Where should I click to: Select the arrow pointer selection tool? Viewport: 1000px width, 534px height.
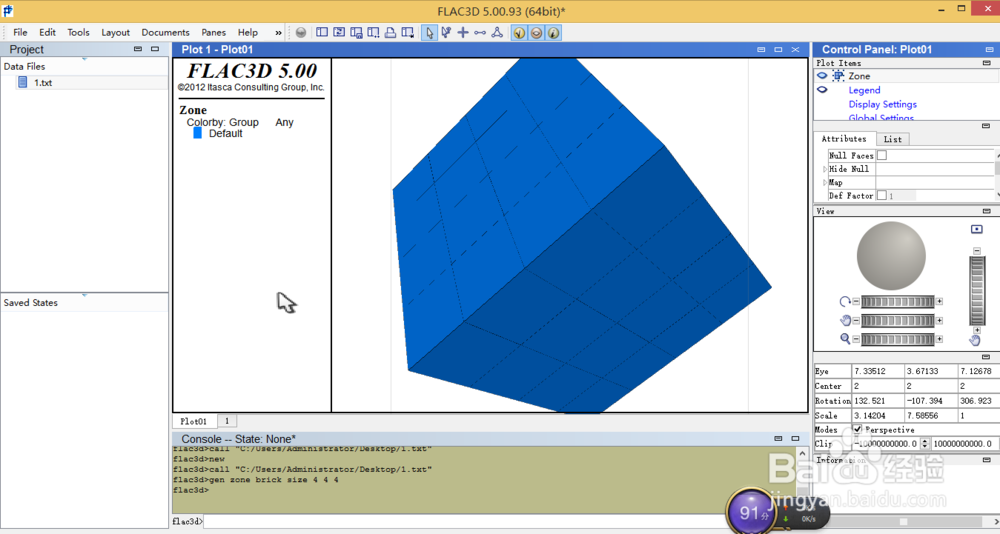click(429, 33)
